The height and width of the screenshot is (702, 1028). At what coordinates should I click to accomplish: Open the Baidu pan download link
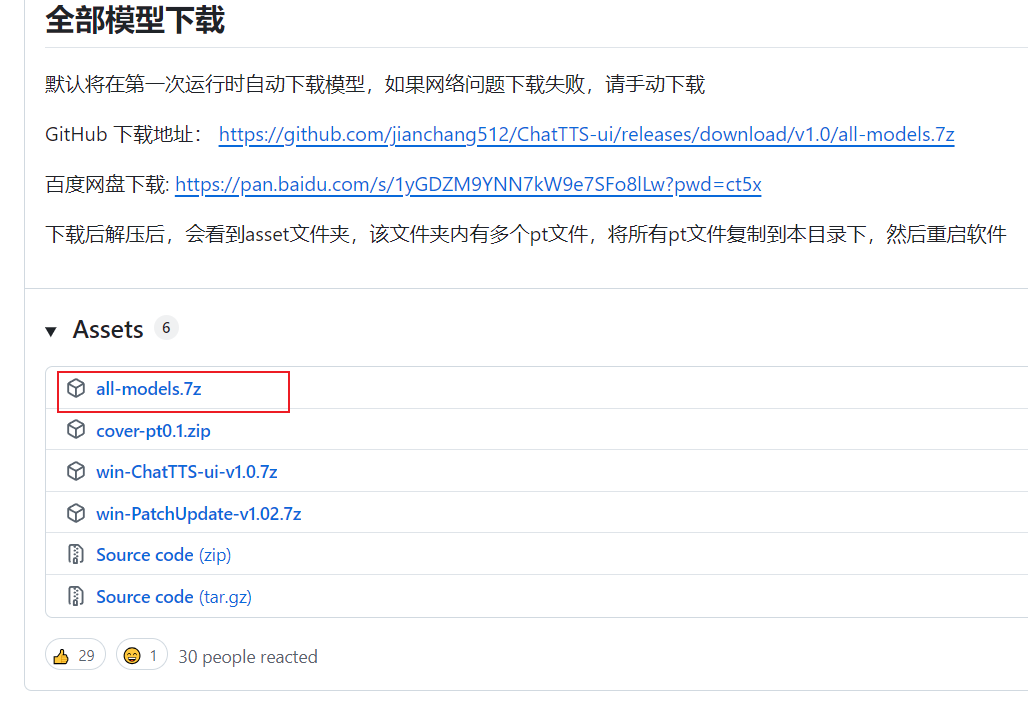tap(468, 185)
